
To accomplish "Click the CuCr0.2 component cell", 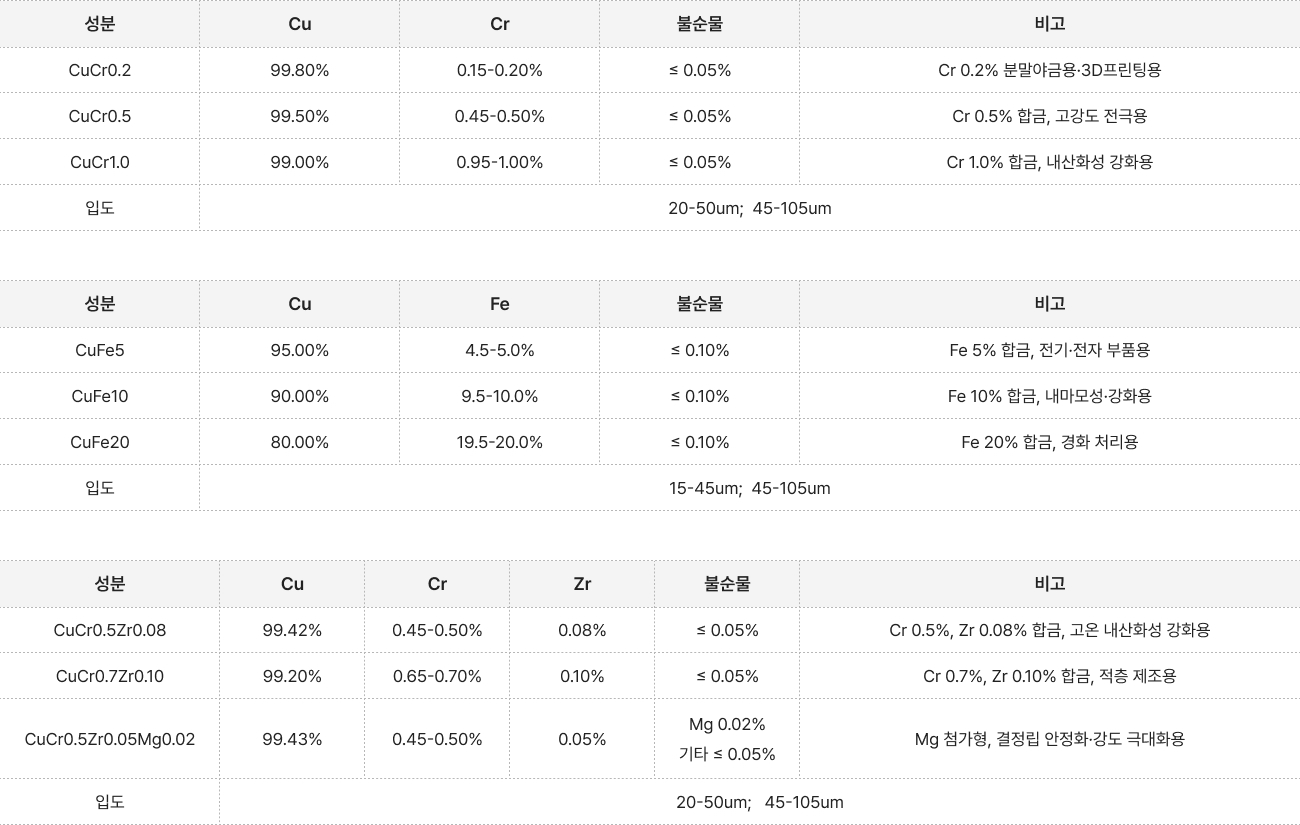I will pos(100,70).
